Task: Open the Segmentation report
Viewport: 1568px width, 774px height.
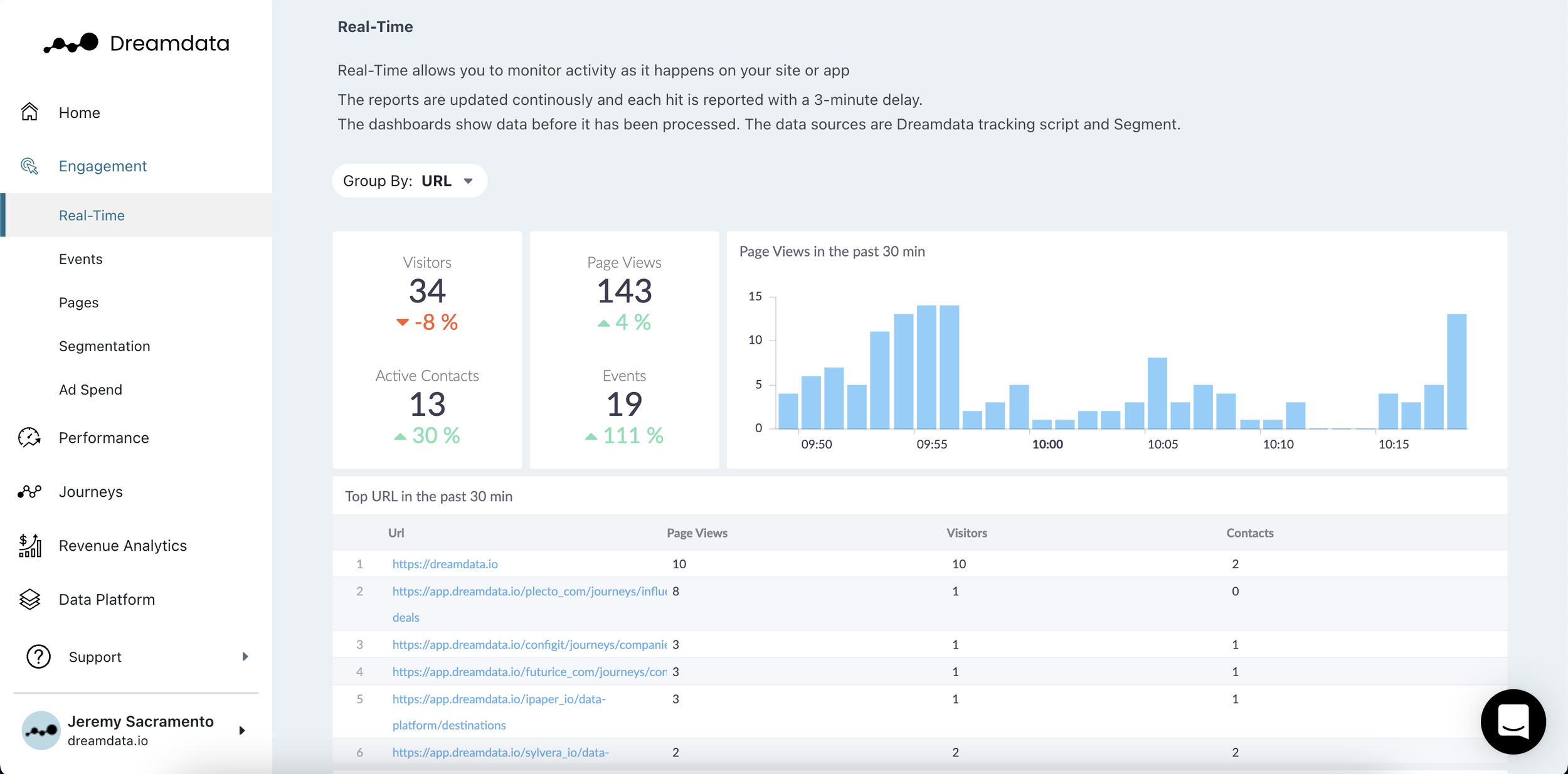Action: tap(104, 346)
